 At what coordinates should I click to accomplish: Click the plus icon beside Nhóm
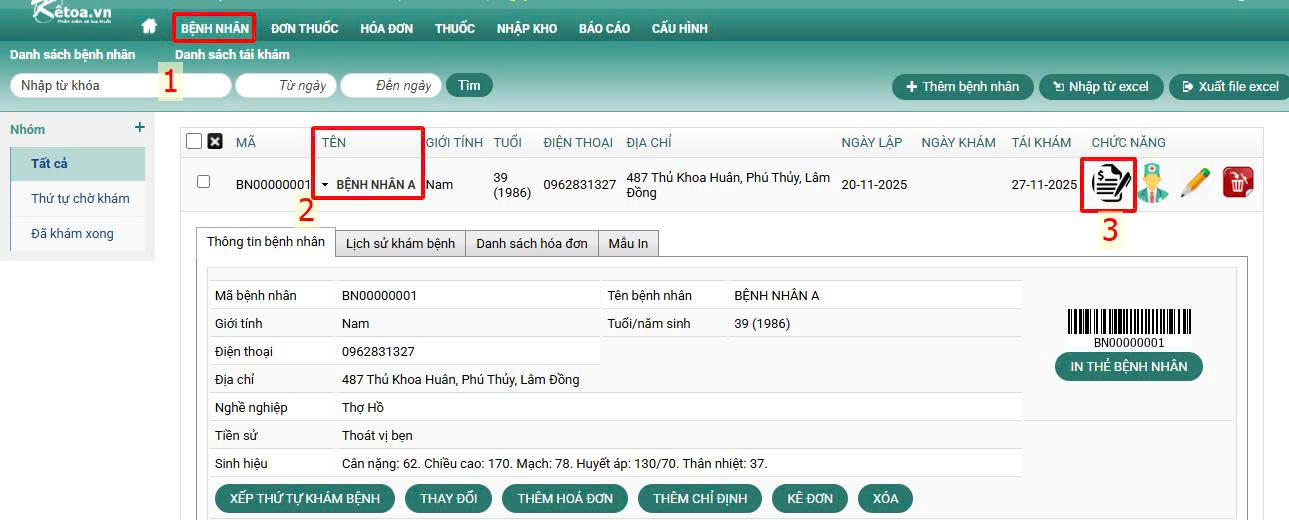tap(139, 128)
